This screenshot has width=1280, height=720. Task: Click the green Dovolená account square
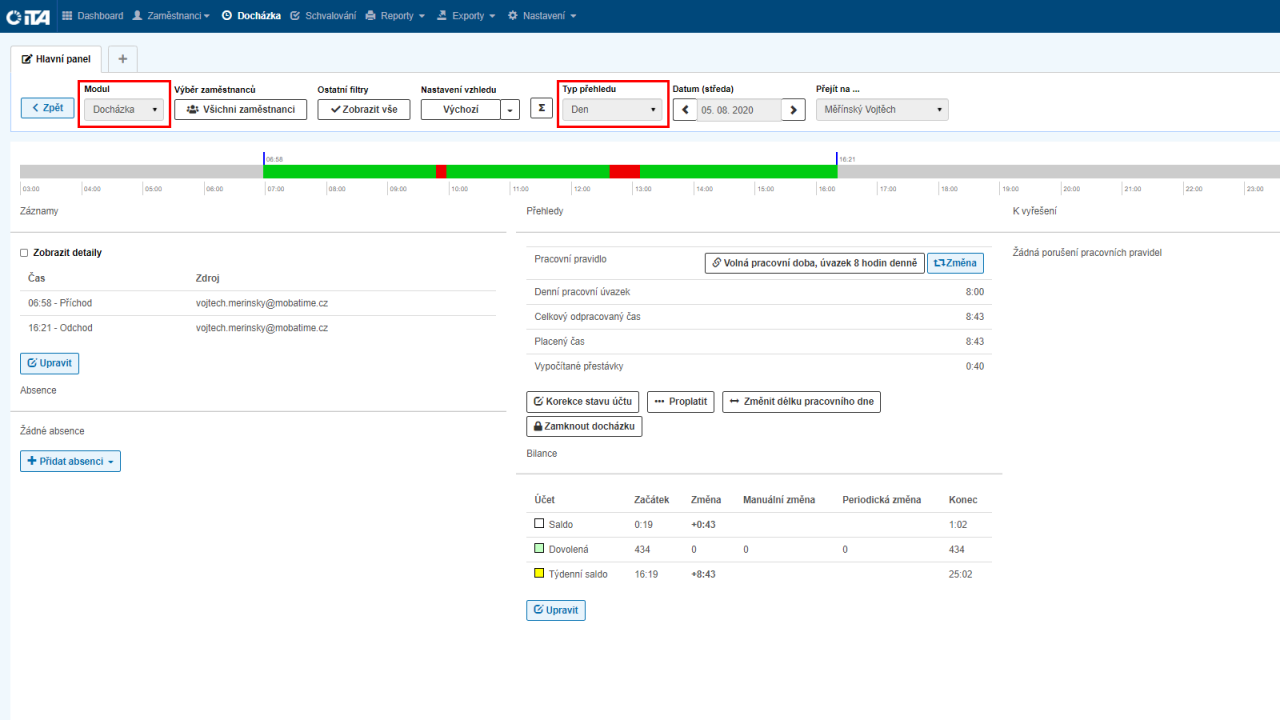[x=539, y=549]
